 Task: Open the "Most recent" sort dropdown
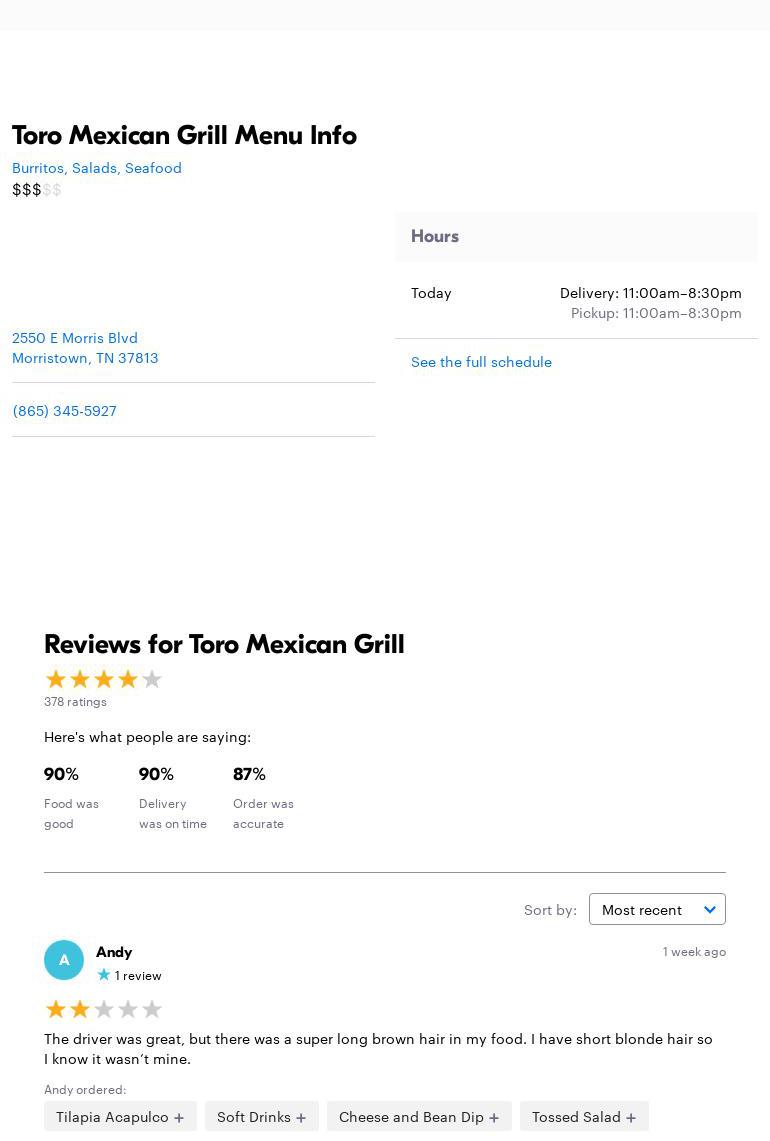coord(657,909)
